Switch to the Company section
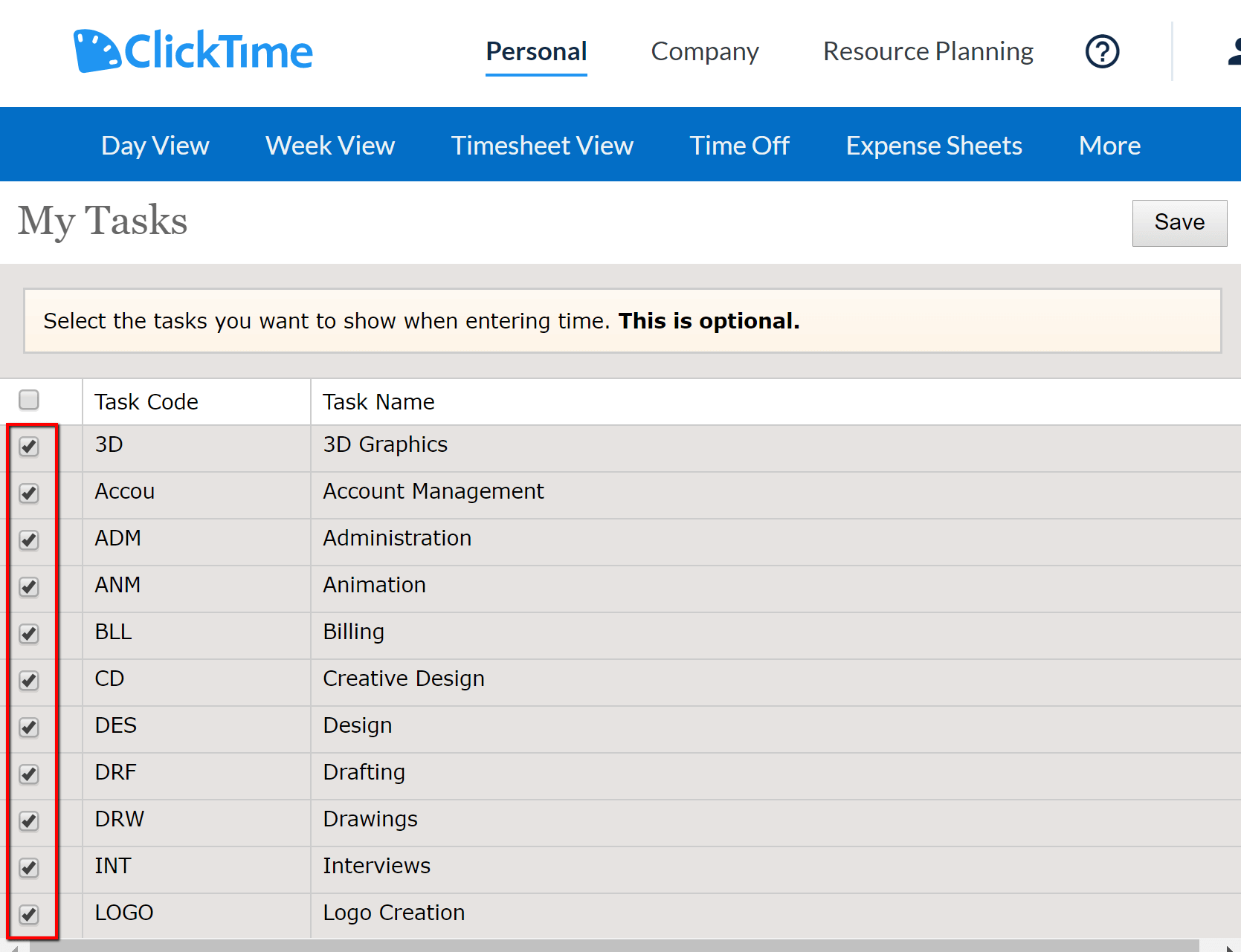 pyautogui.click(x=704, y=51)
